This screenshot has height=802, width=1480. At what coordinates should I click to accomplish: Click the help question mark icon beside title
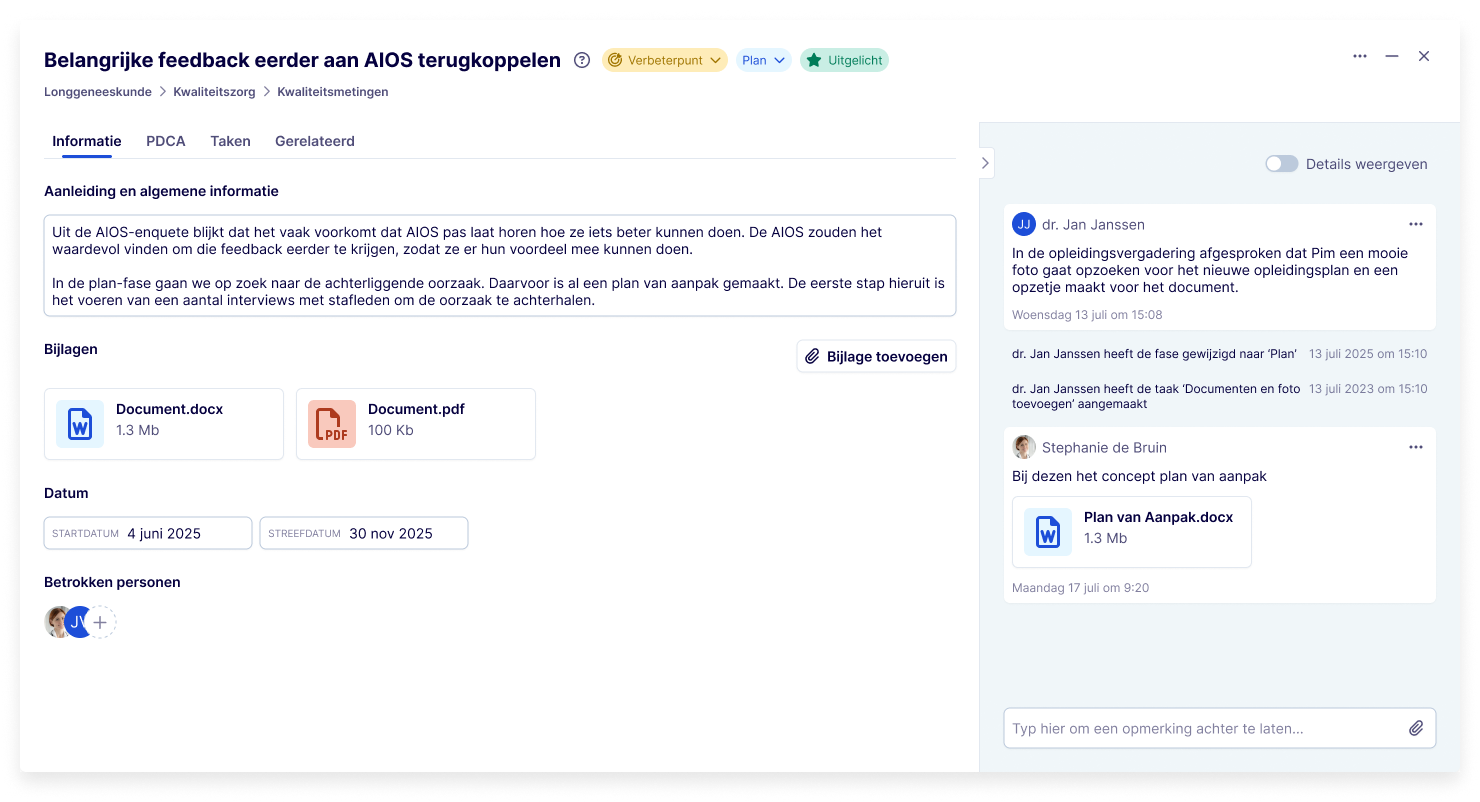(582, 60)
